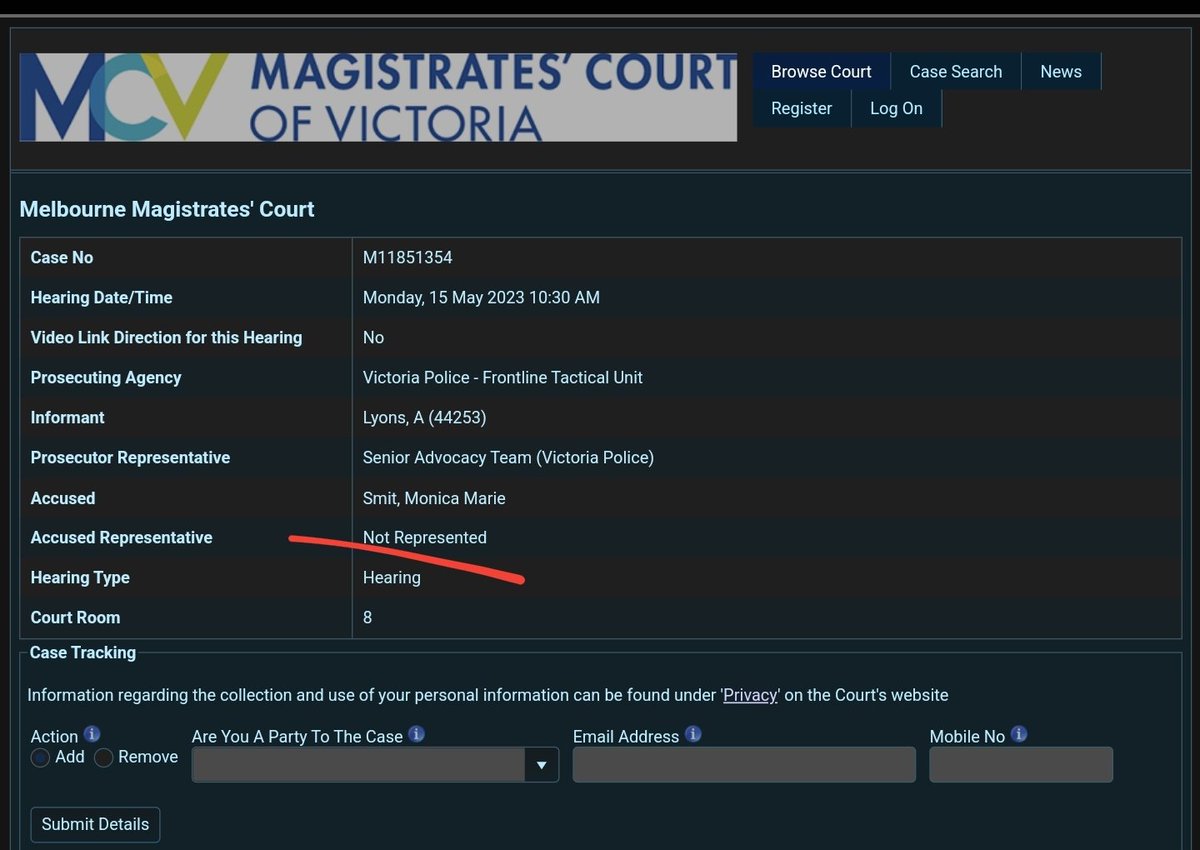Click Log On
This screenshot has width=1200, height=850.
(x=896, y=108)
